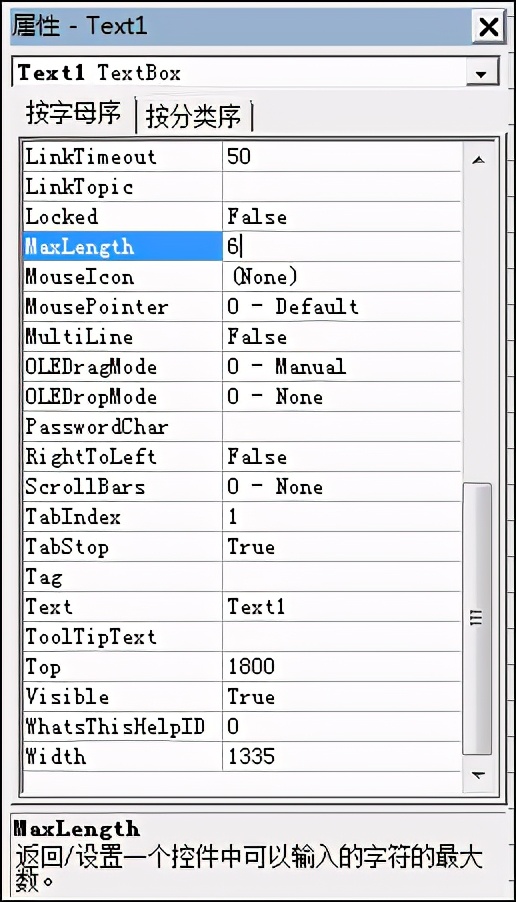This screenshot has height=902, width=516.
Task: Click the empty Tag value cell
Action: (342, 576)
